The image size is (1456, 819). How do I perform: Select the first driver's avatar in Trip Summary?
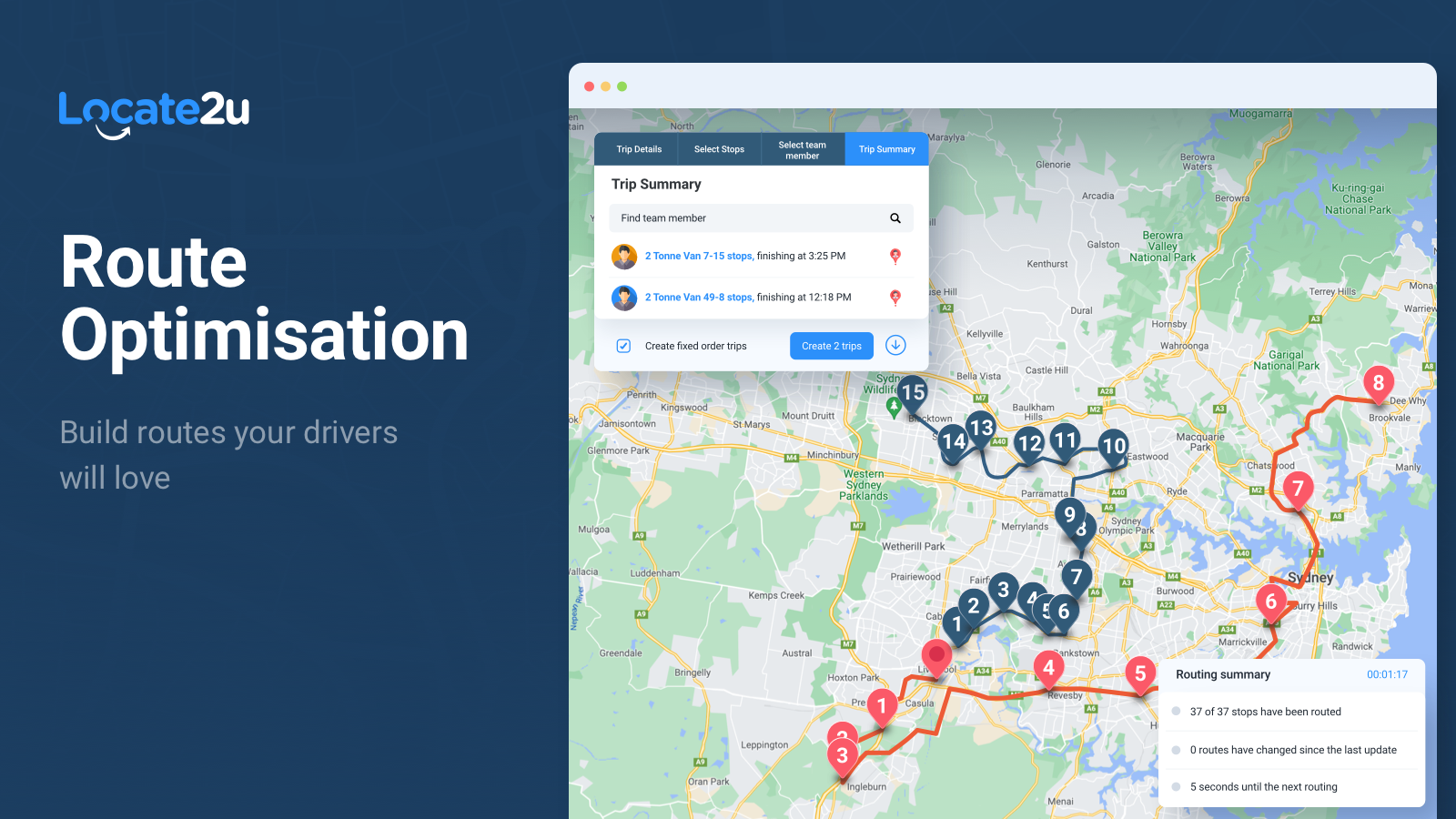tap(624, 256)
